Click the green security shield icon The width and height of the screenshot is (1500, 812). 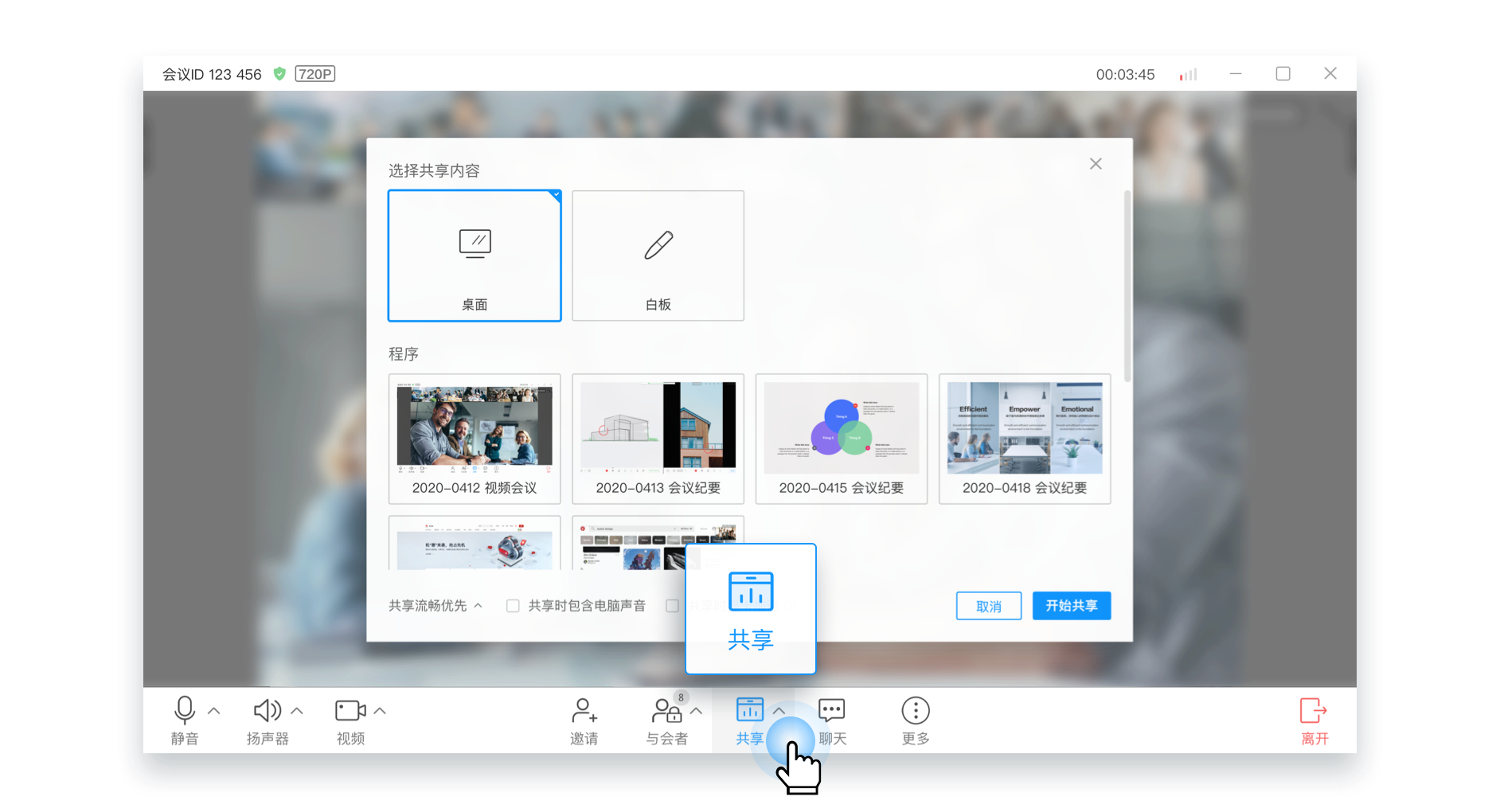pos(279,73)
